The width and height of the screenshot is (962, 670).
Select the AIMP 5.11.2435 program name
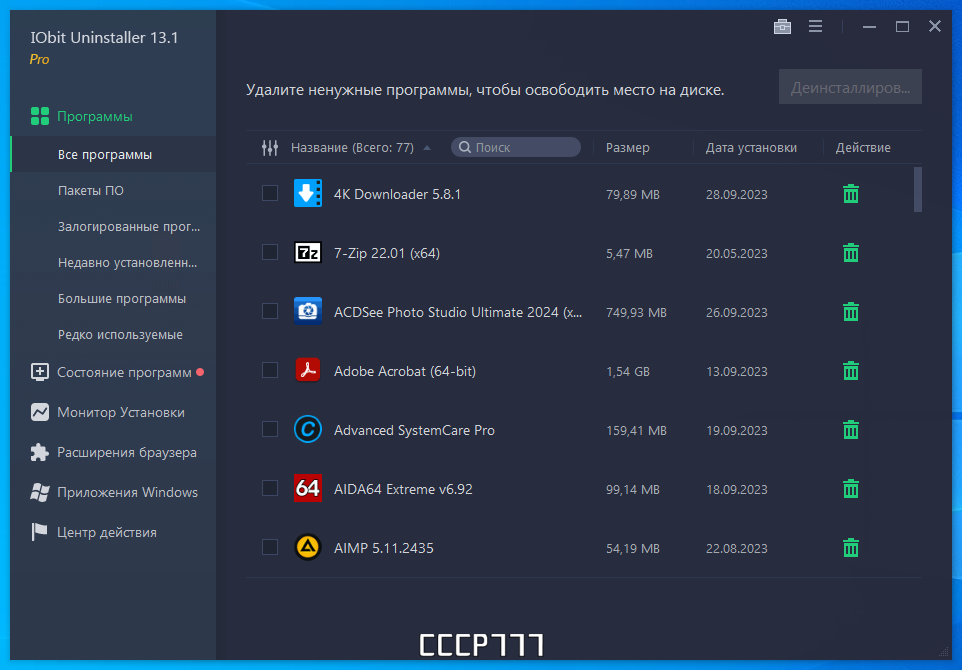pos(383,548)
